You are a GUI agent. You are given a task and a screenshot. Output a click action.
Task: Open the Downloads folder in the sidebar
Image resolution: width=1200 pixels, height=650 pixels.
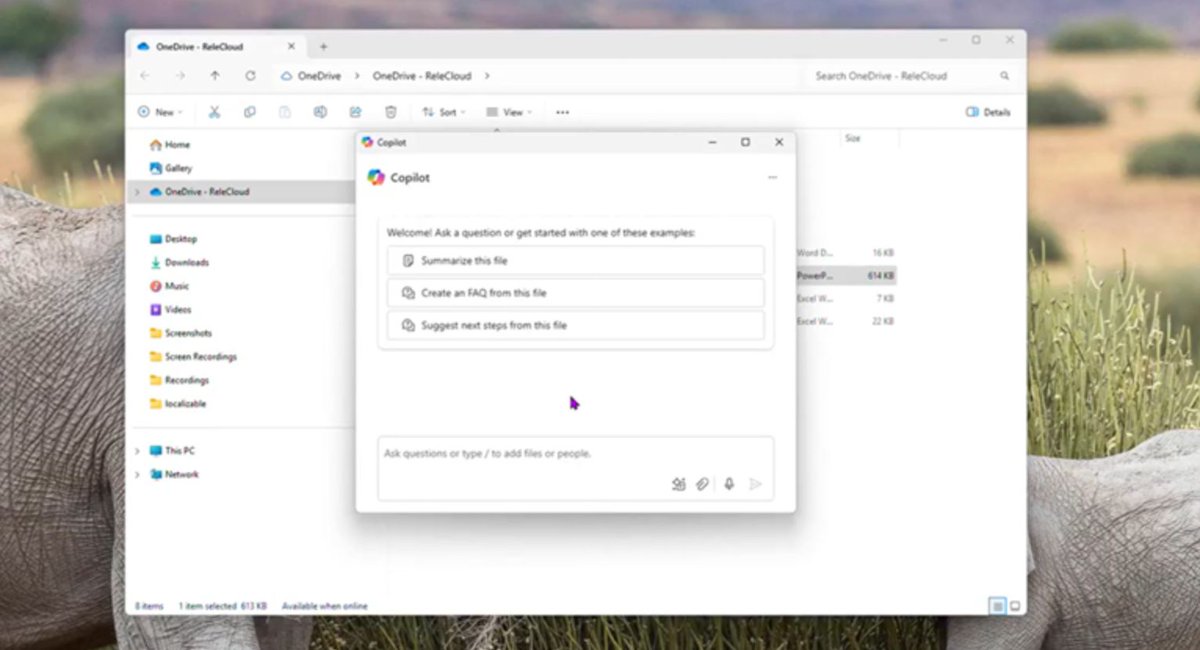click(x=178, y=262)
